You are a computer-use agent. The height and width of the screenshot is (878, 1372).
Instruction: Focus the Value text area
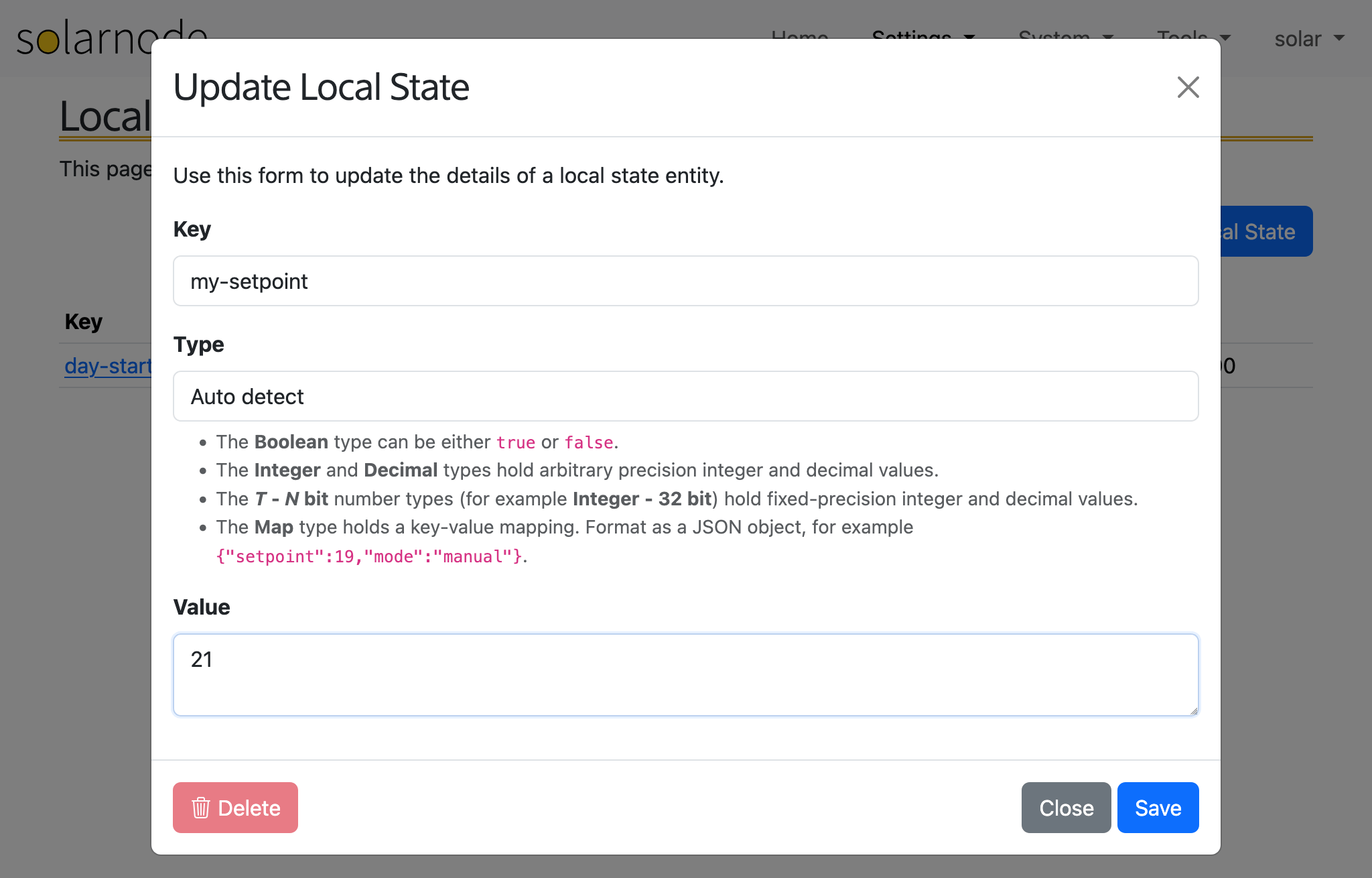coord(685,675)
